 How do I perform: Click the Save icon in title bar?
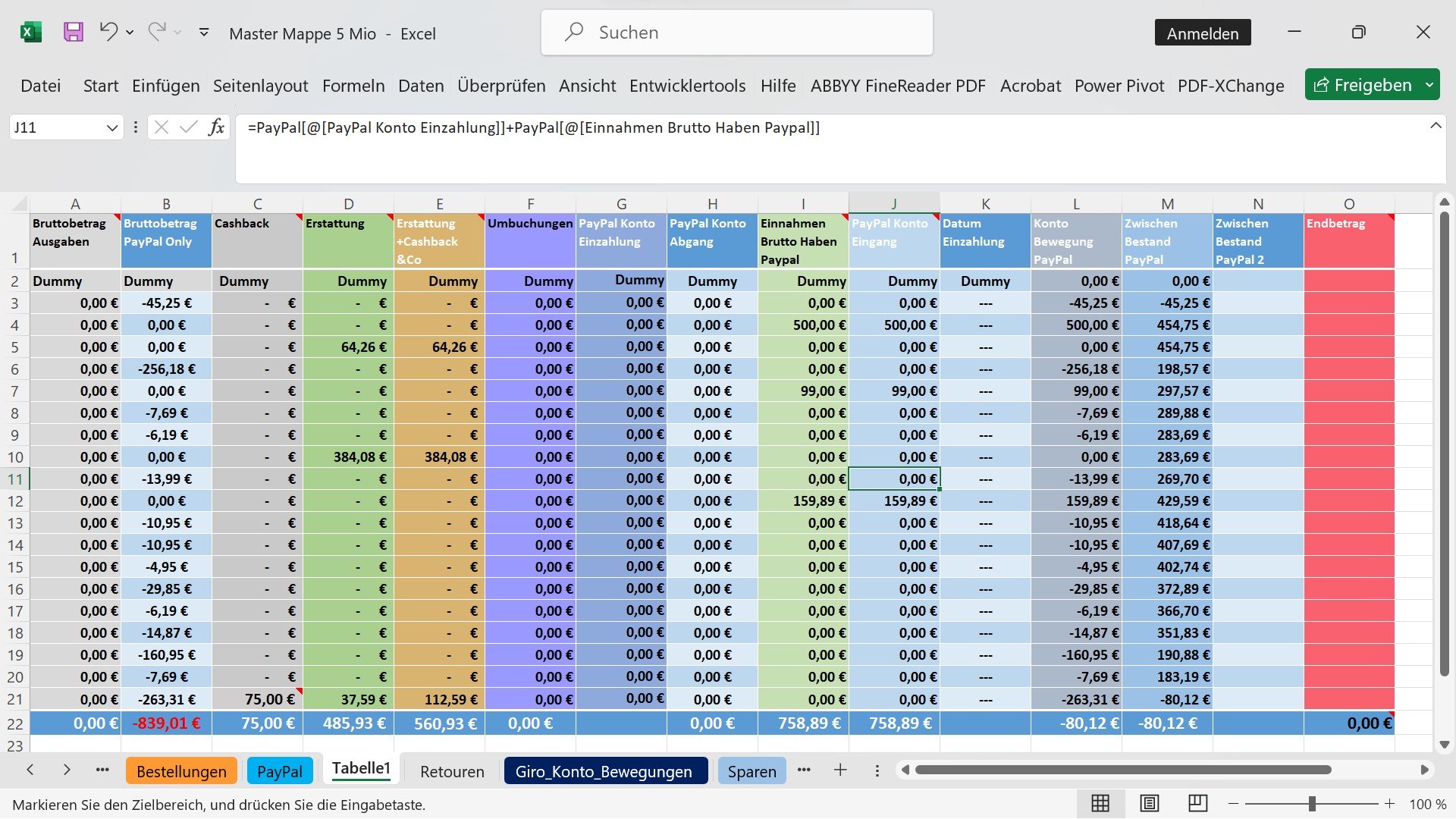coord(73,32)
